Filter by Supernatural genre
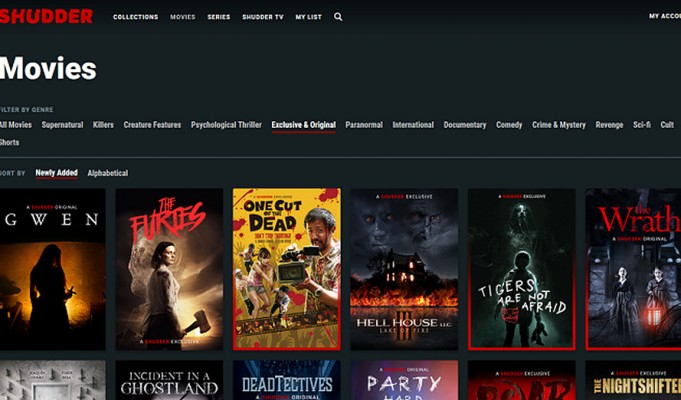The width and height of the screenshot is (681, 400). tap(63, 125)
